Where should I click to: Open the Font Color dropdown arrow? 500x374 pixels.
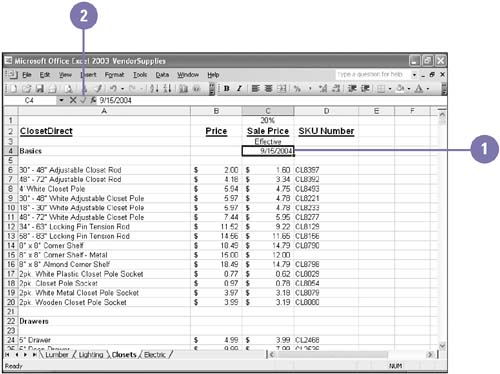coord(428,89)
